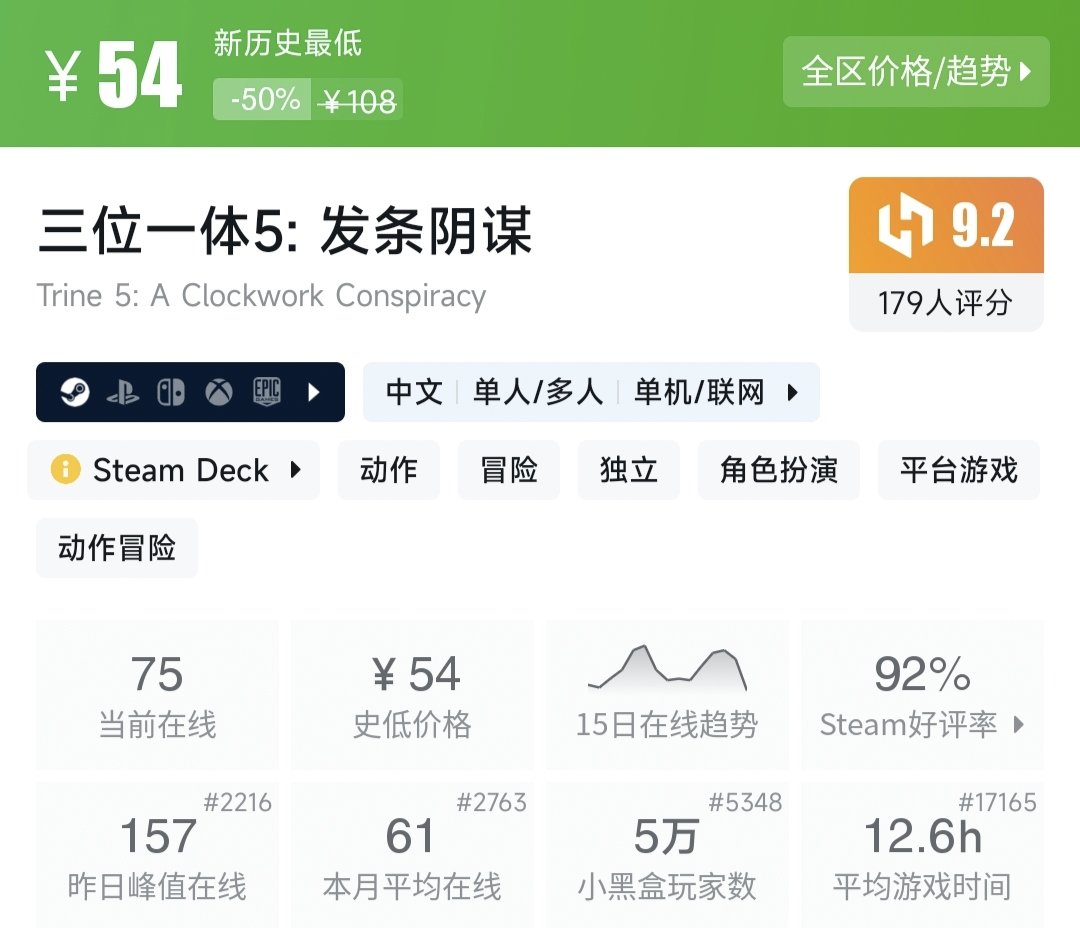The width and height of the screenshot is (1080, 928).
Task: Select the 动作 tag
Action: 389,470
